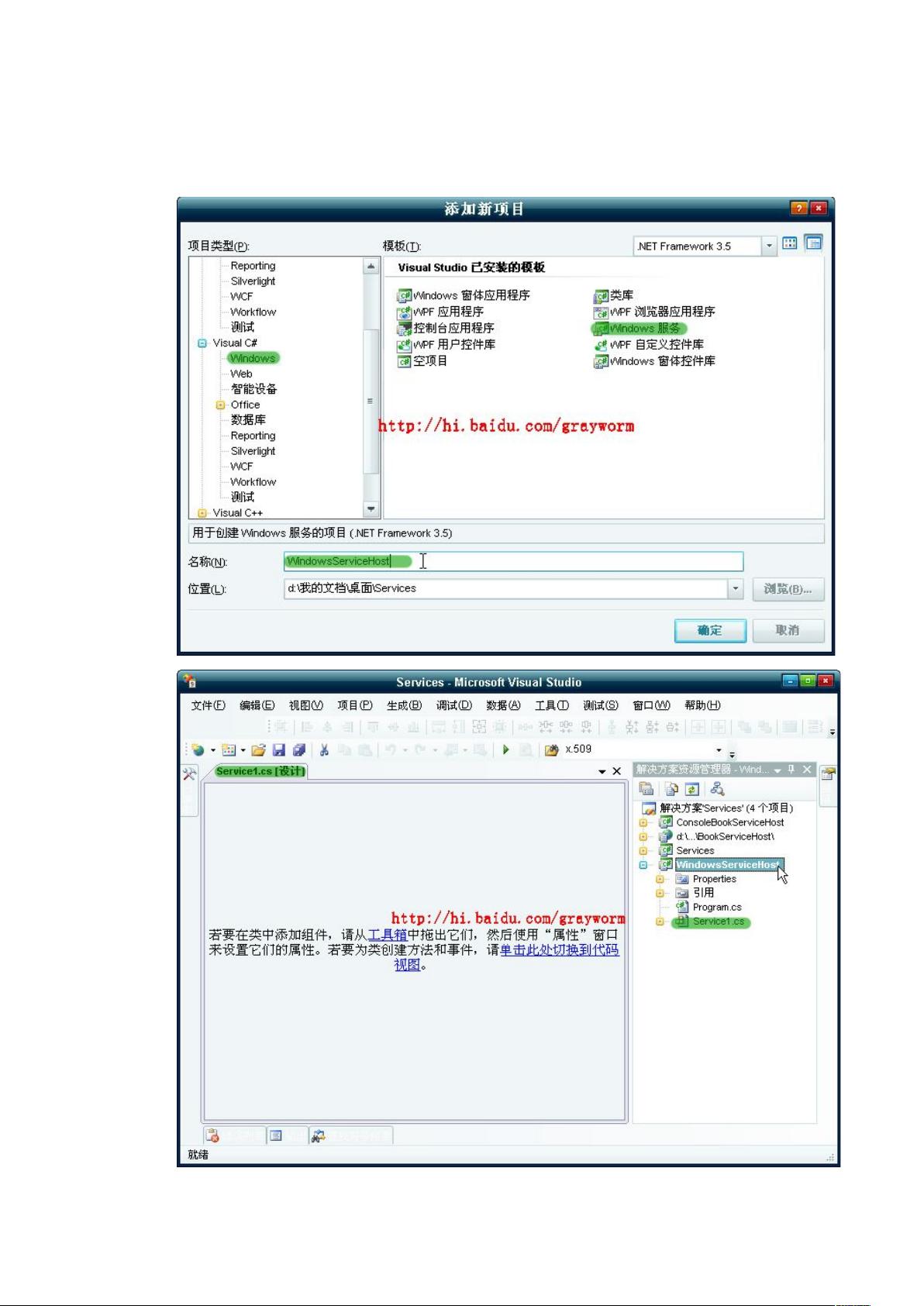Expand the Office node under Visual C#

click(220, 405)
